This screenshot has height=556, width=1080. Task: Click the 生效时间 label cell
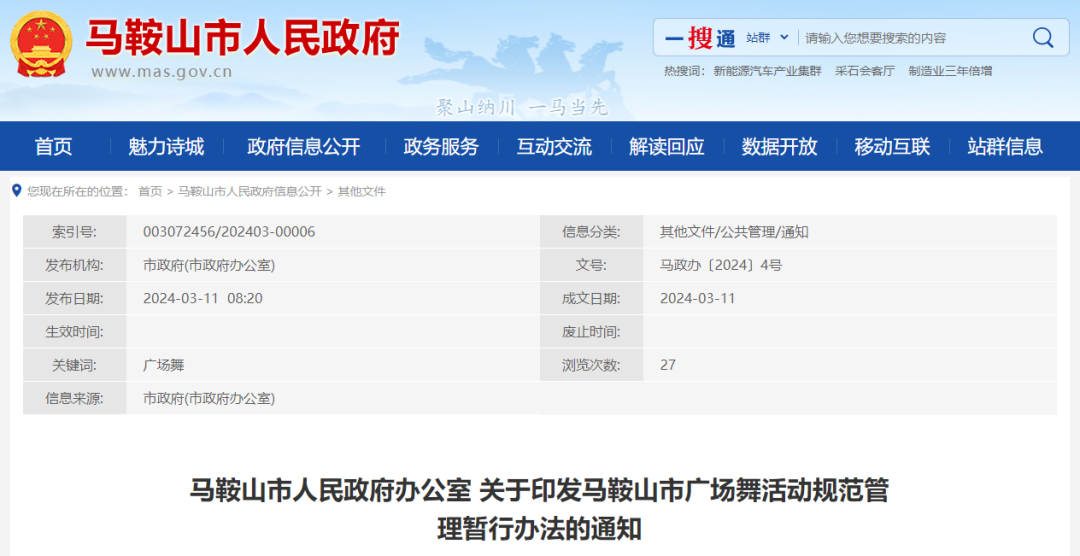(74, 332)
